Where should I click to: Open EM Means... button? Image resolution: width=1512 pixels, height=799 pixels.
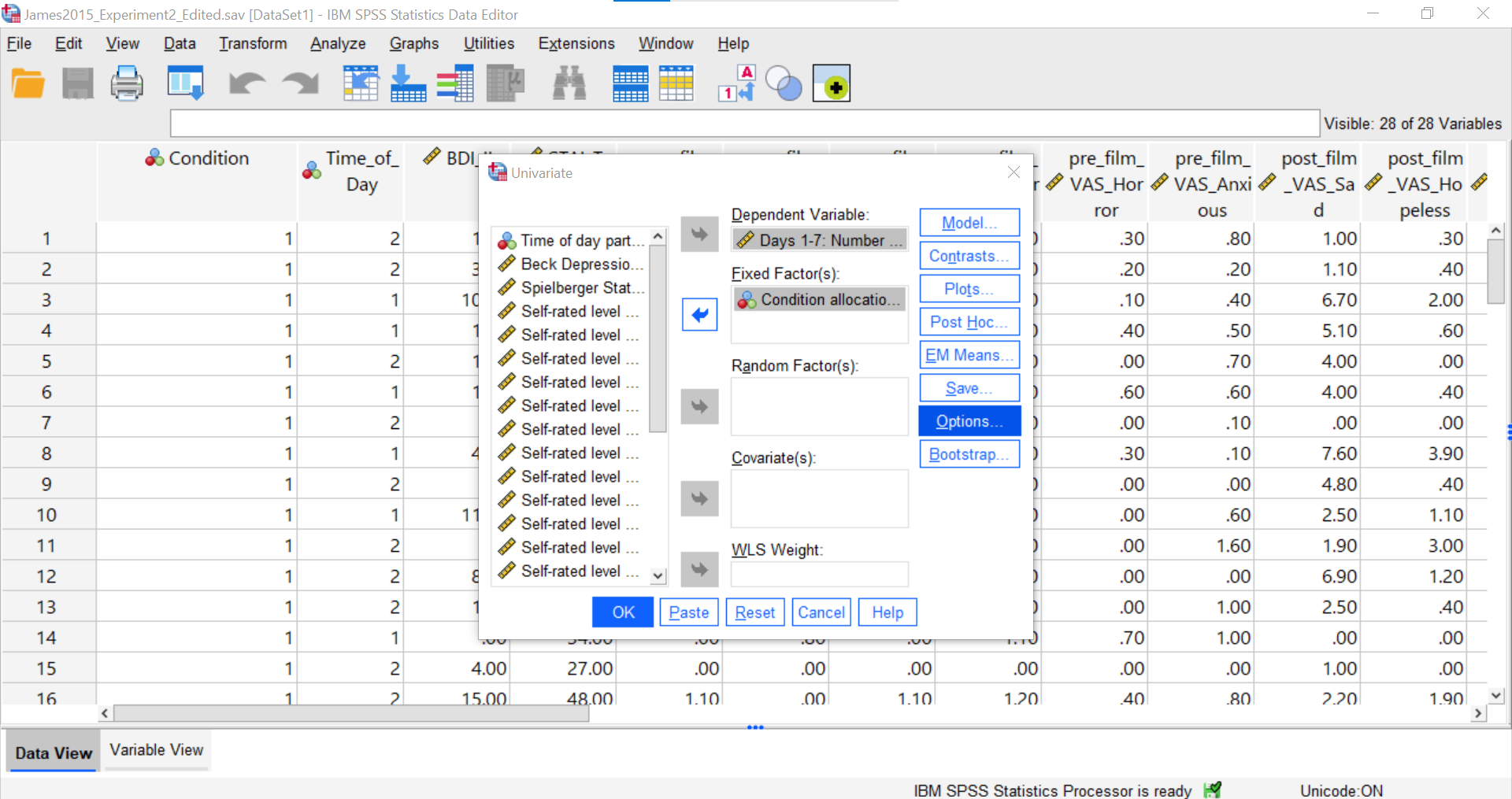click(969, 355)
